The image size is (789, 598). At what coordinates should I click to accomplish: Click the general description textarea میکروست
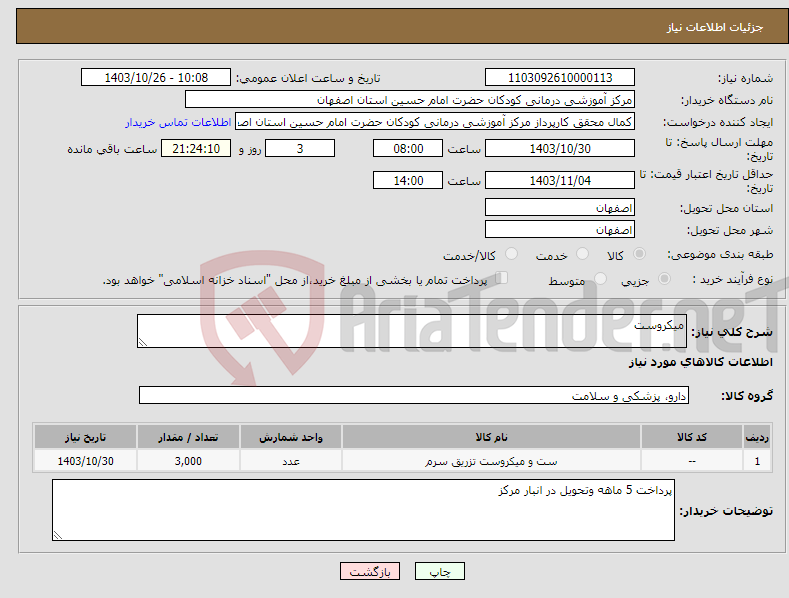pyautogui.click(x=412, y=331)
